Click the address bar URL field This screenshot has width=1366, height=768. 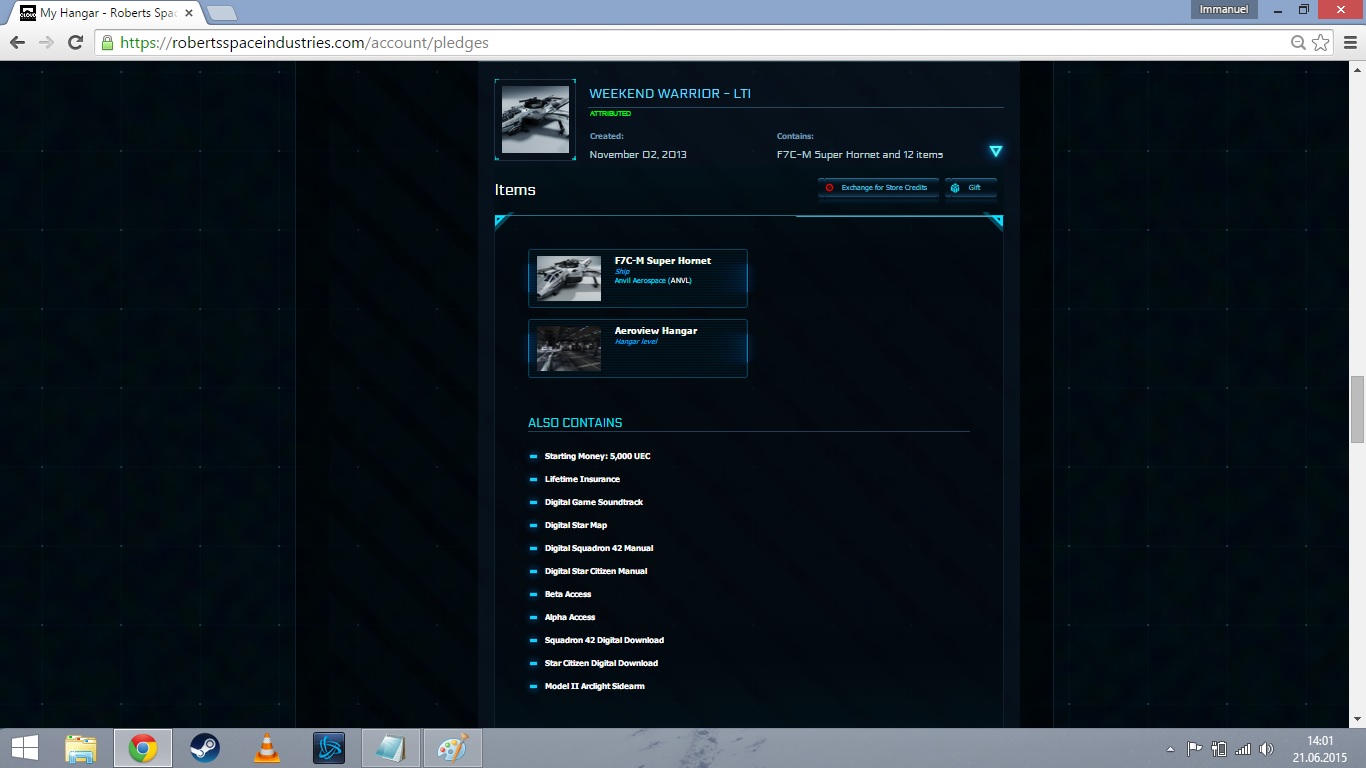coord(700,43)
